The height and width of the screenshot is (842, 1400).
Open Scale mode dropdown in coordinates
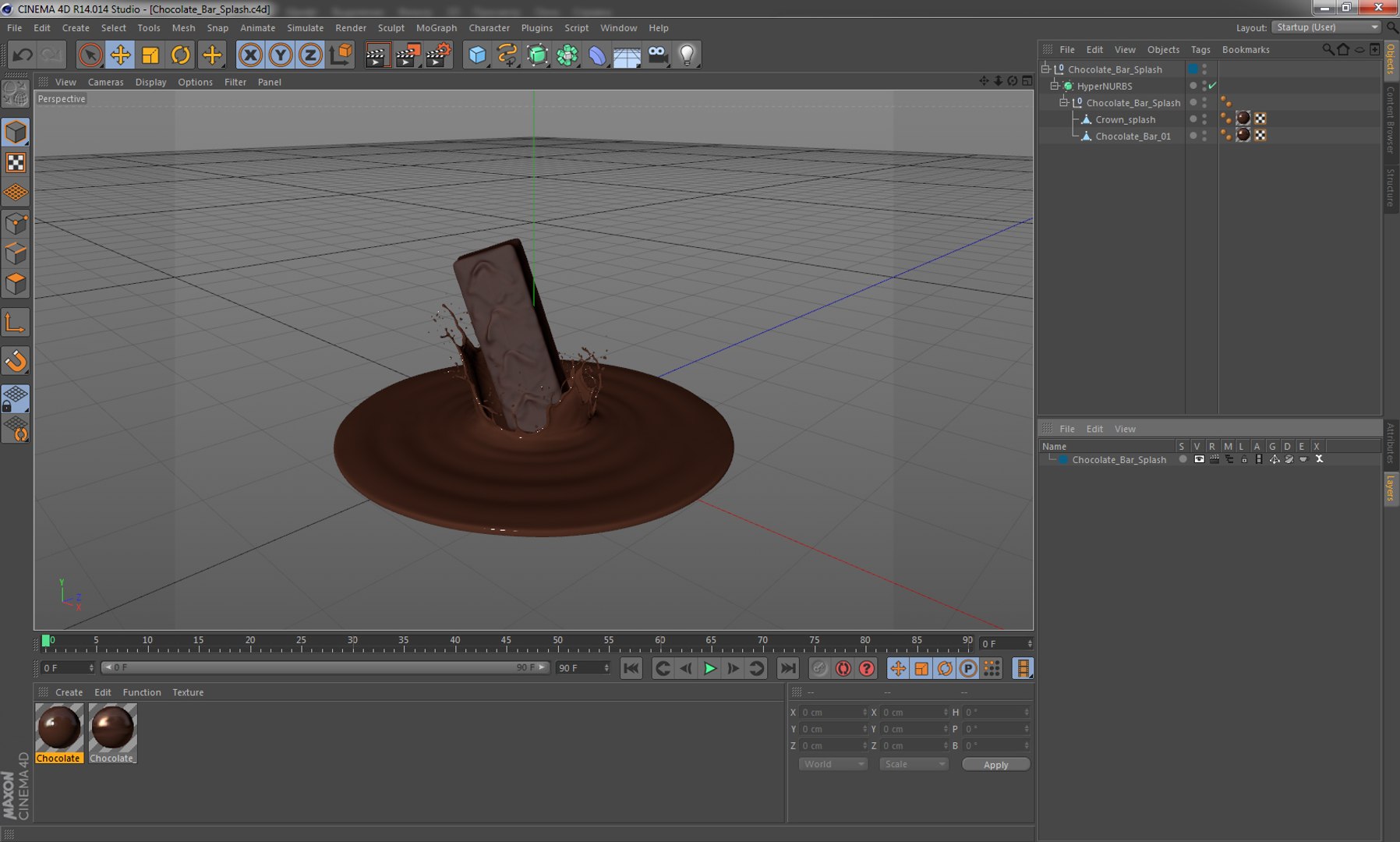[x=914, y=764]
